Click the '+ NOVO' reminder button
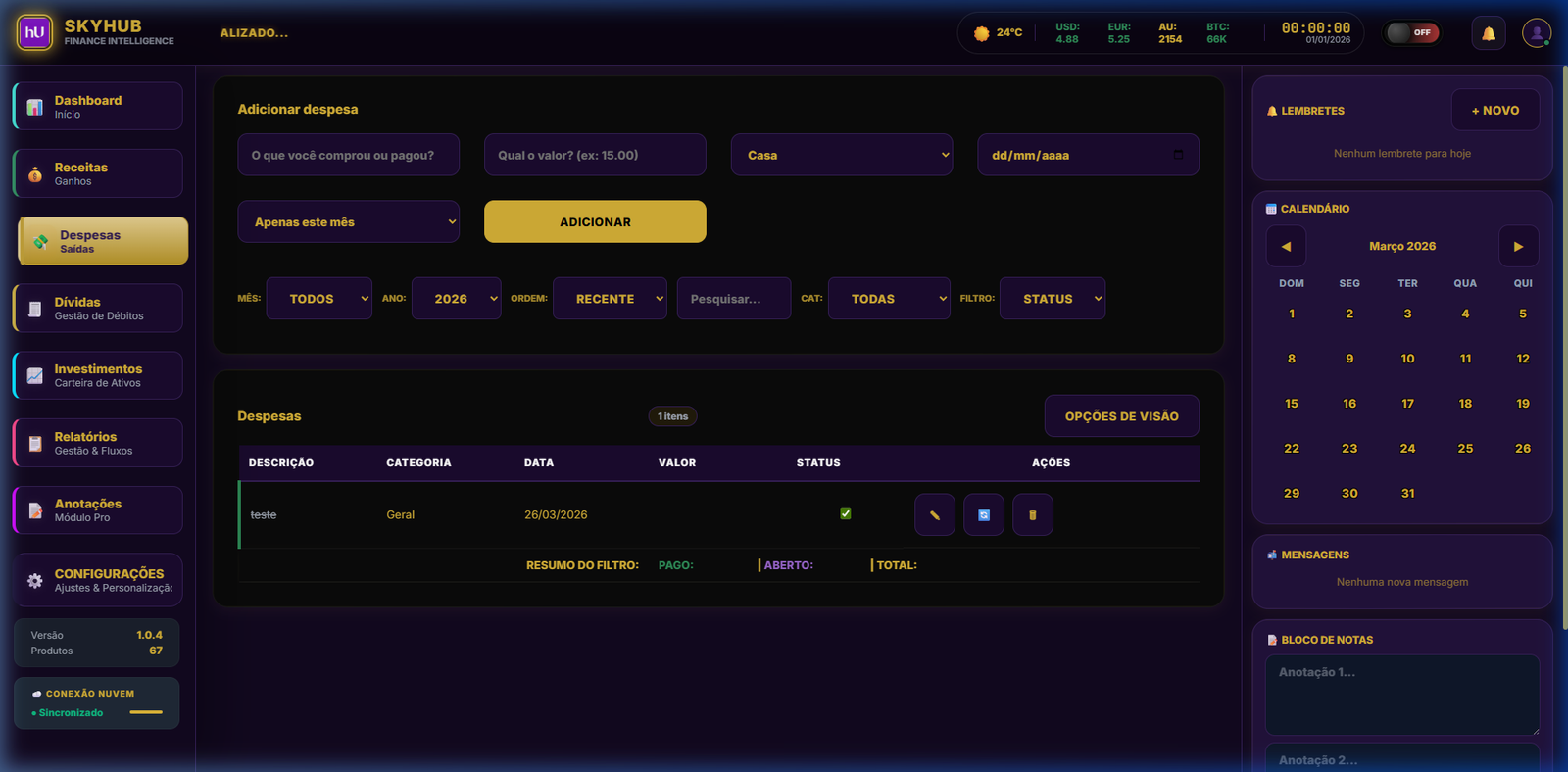Viewport: 1568px width, 772px height. coord(1494,111)
